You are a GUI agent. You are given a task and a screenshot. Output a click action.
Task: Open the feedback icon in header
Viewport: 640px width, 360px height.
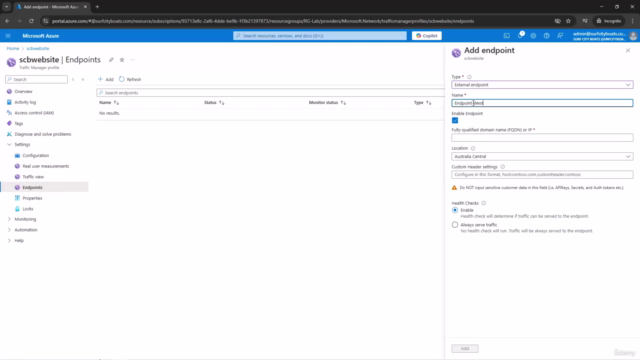pos(560,36)
